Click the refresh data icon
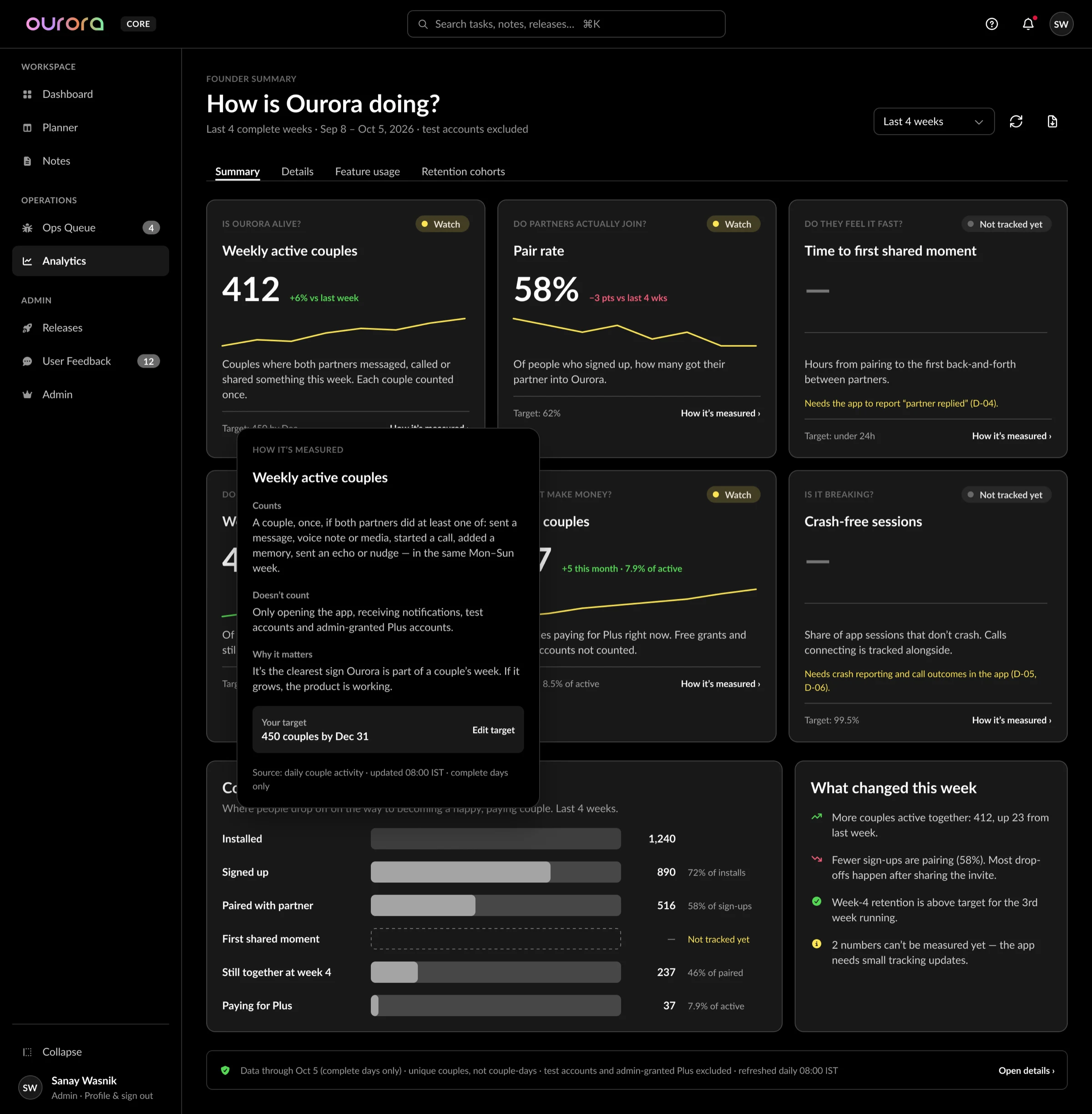1092x1114 pixels. point(1016,122)
